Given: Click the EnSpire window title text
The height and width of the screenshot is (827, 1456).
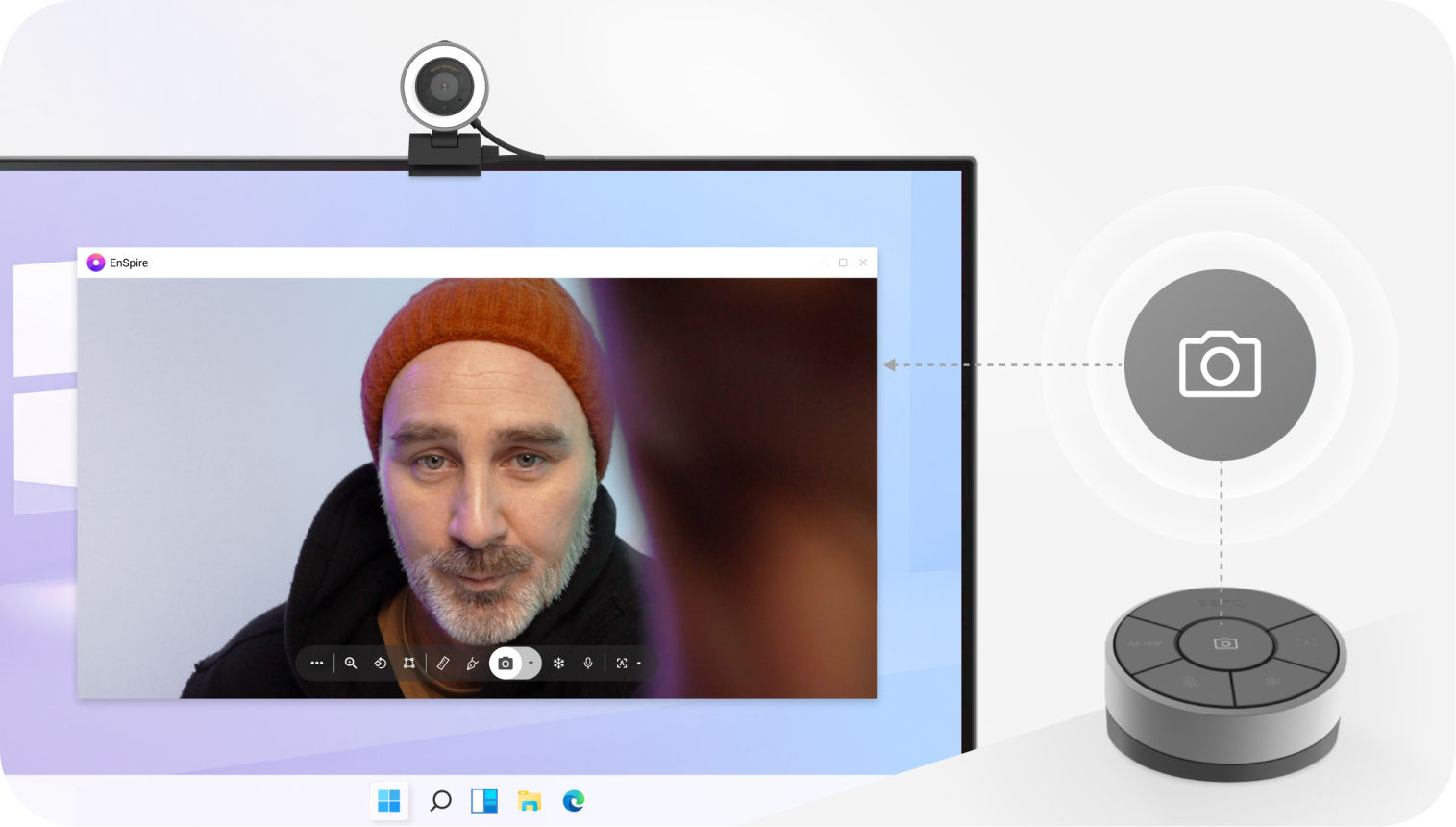Looking at the screenshot, I should click(129, 263).
